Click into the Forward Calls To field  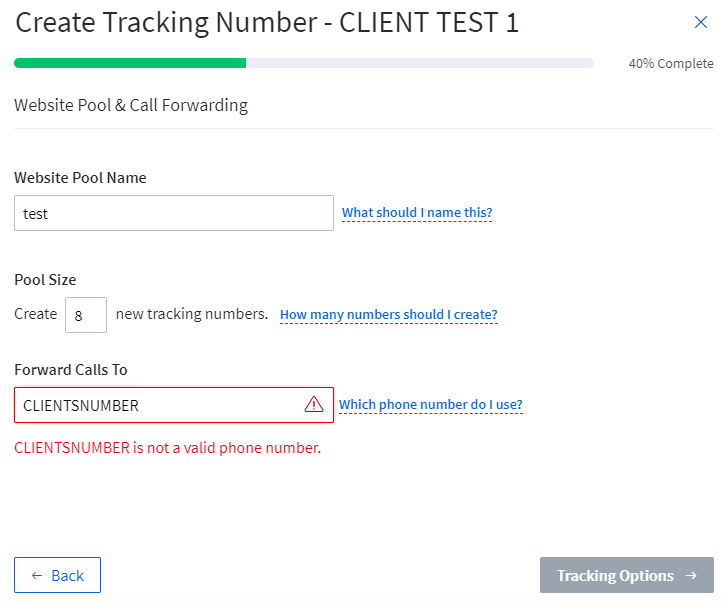(x=174, y=405)
